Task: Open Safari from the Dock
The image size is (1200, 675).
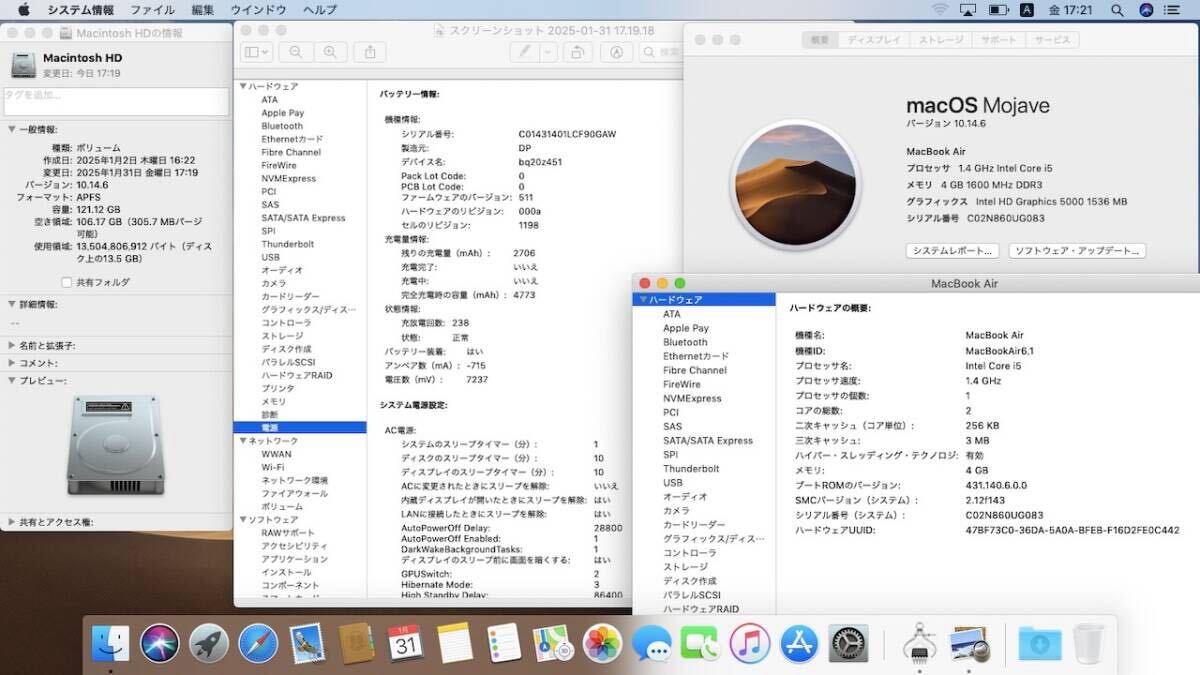Action: [x=258, y=643]
